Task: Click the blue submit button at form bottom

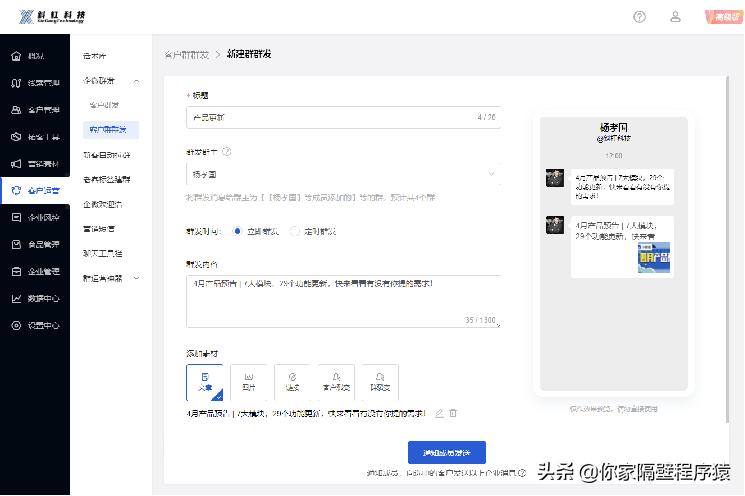Action: [x=447, y=452]
